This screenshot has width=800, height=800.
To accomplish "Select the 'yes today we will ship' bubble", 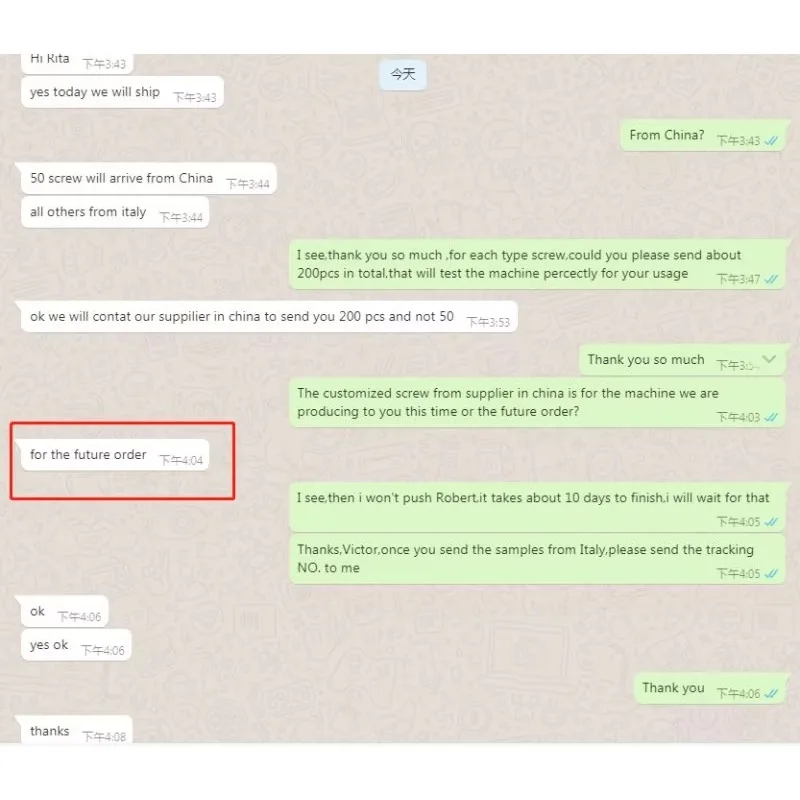I will [122, 92].
